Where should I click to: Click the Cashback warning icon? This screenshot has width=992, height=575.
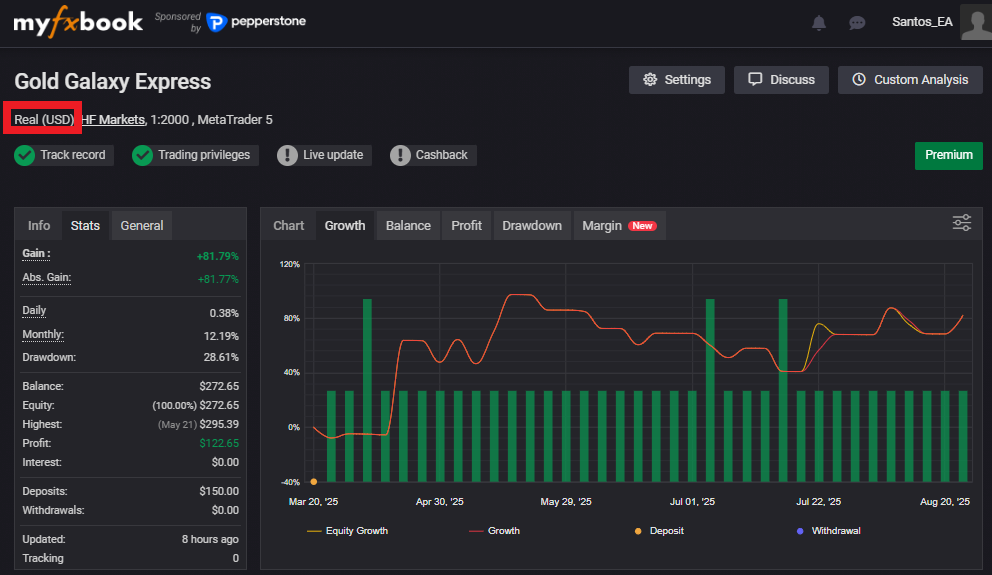click(401, 155)
